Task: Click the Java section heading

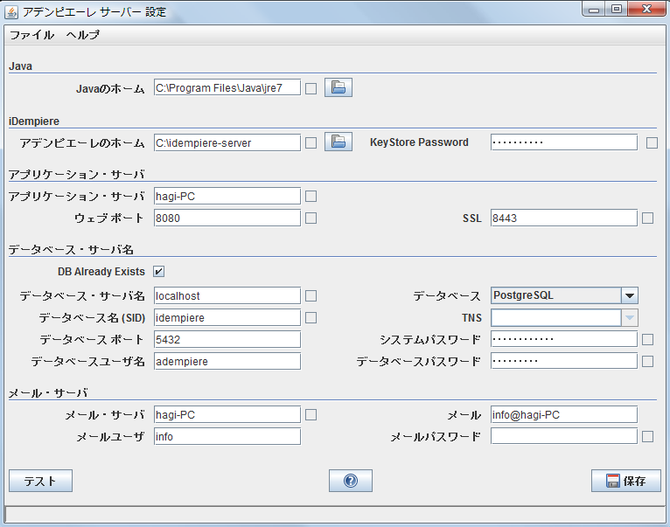Action: point(21,66)
